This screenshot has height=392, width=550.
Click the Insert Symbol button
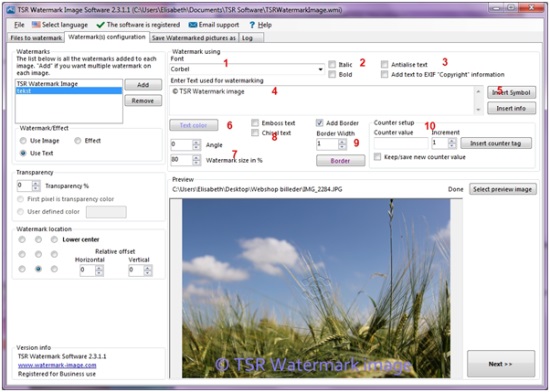coord(511,93)
